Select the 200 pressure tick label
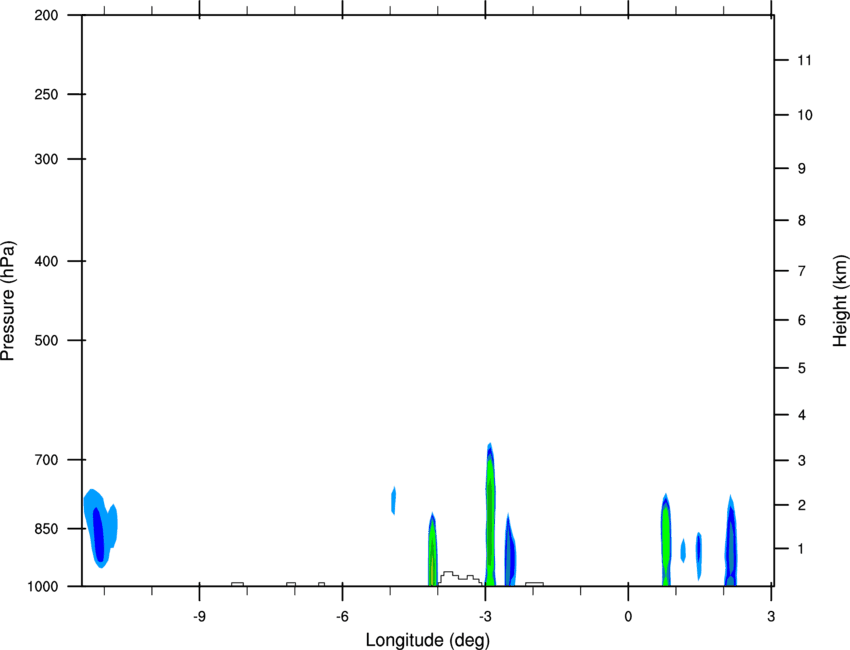Viewport: 850px width, 650px height. [x=46, y=15]
